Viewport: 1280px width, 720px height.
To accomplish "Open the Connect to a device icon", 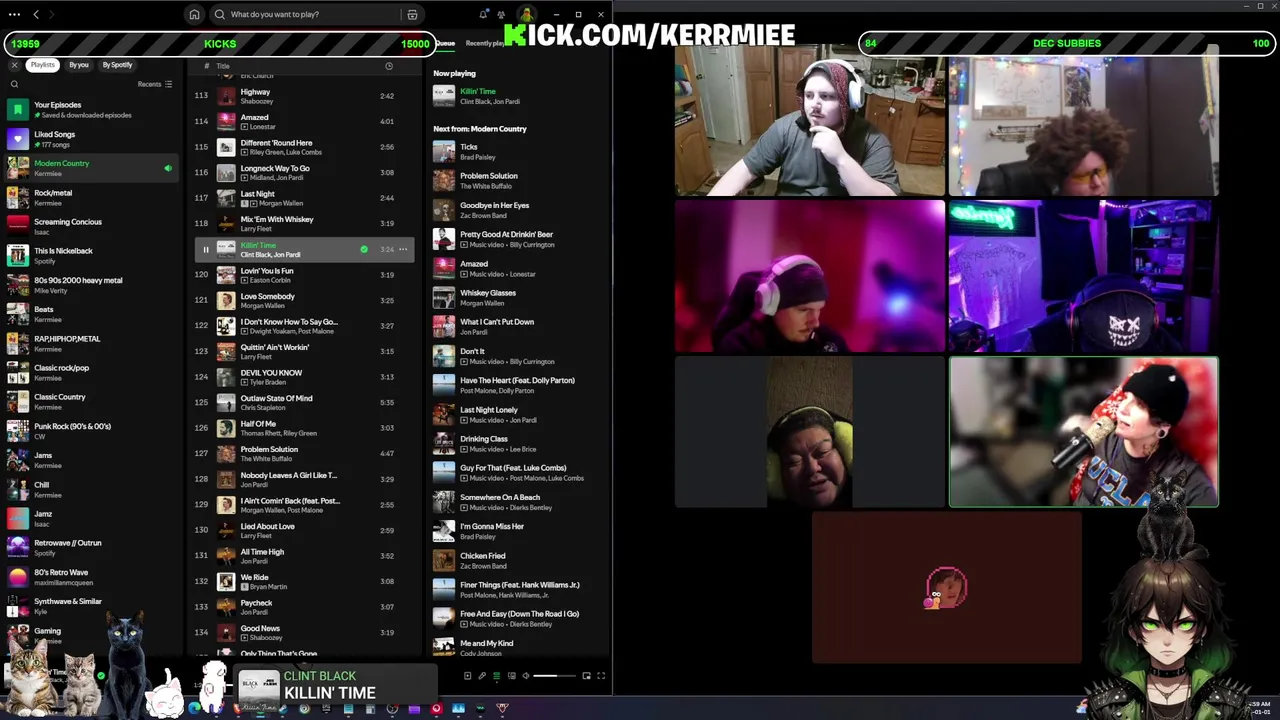I will [511, 676].
